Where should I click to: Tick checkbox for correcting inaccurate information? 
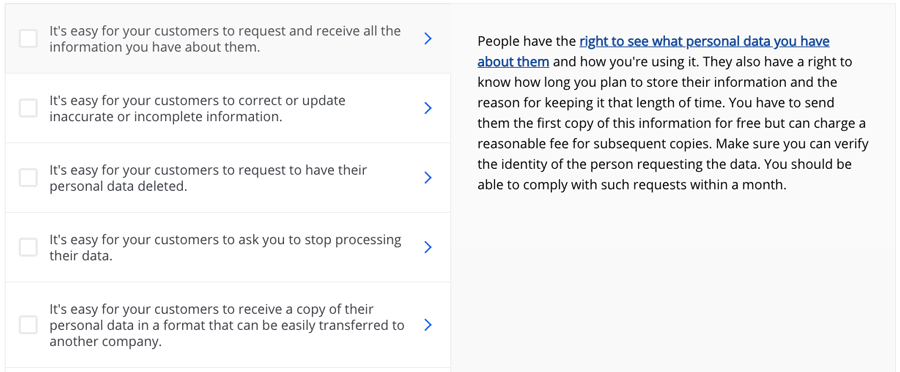tap(28, 108)
